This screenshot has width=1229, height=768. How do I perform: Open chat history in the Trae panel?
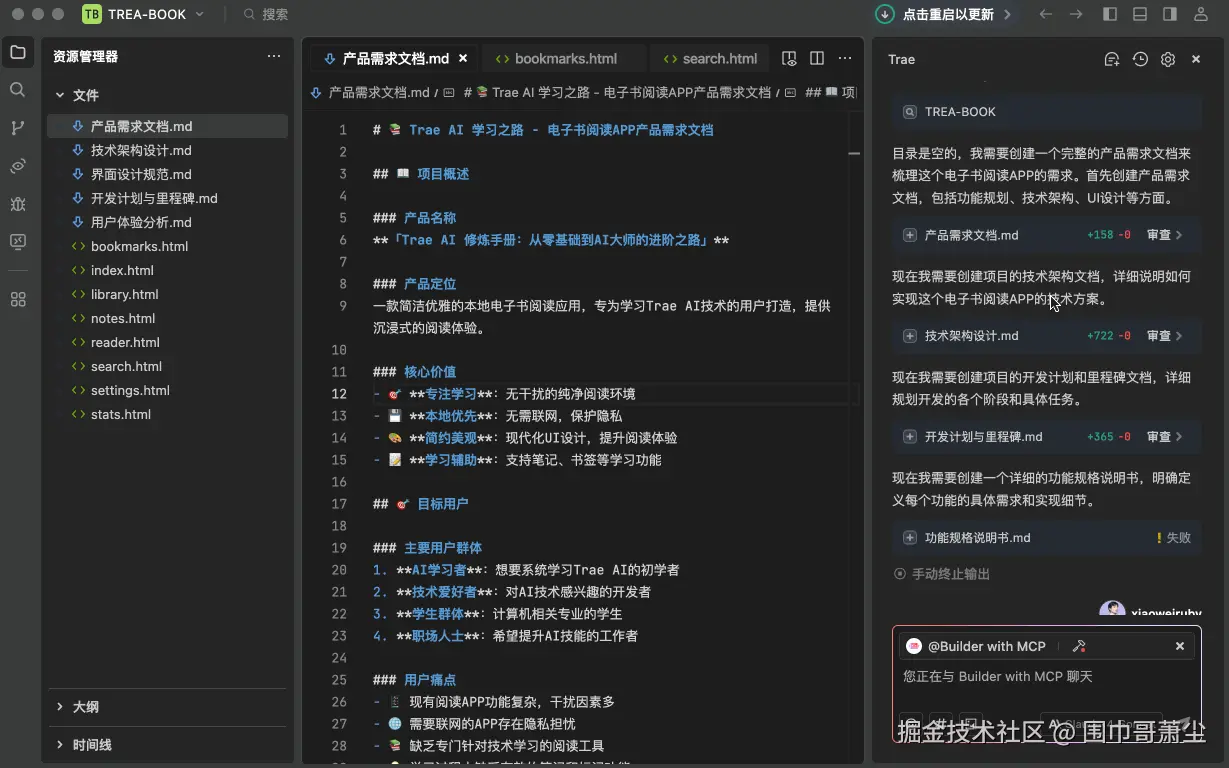click(x=1140, y=59)
